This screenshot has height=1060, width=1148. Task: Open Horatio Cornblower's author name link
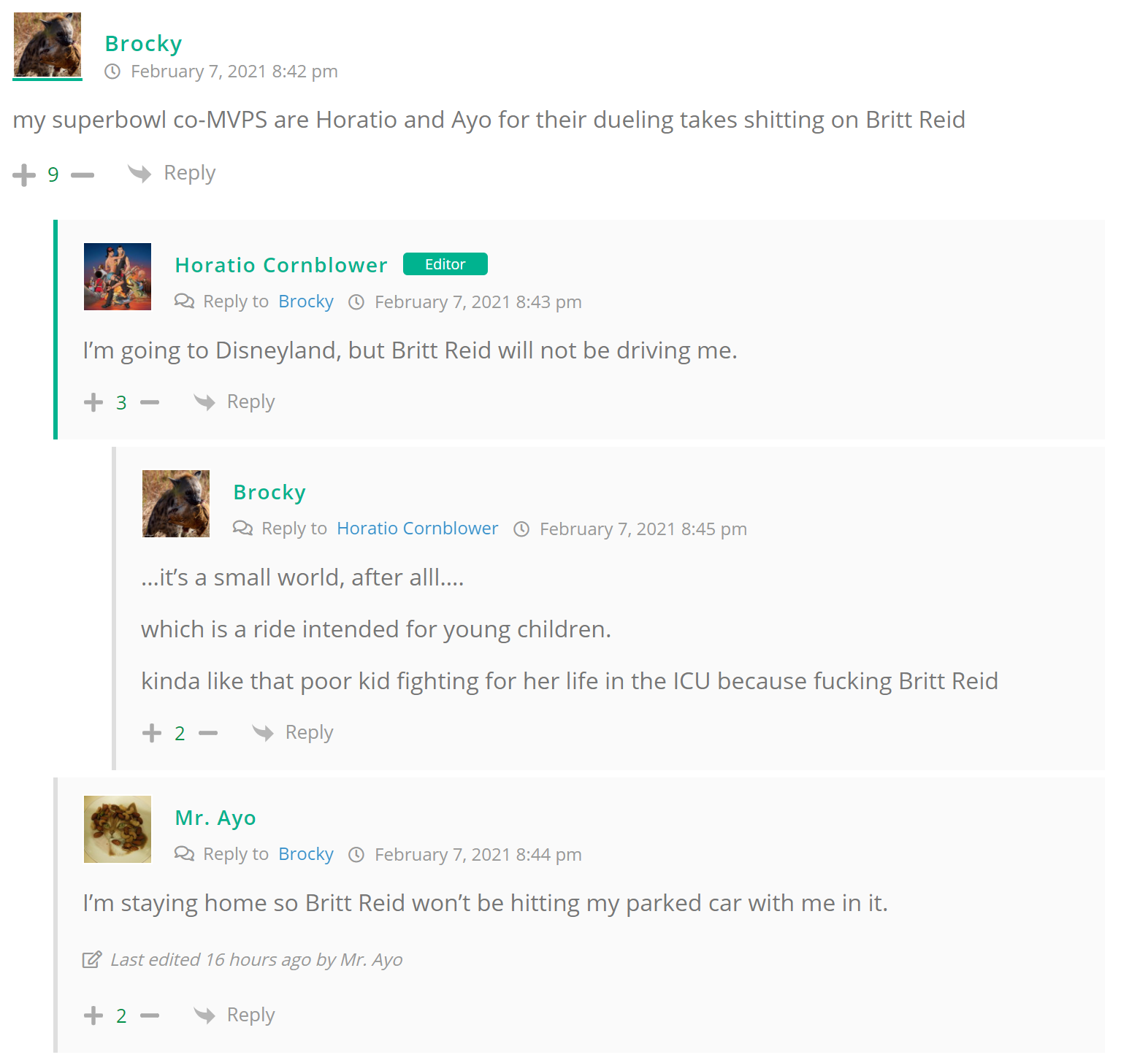tap(281, 265)
